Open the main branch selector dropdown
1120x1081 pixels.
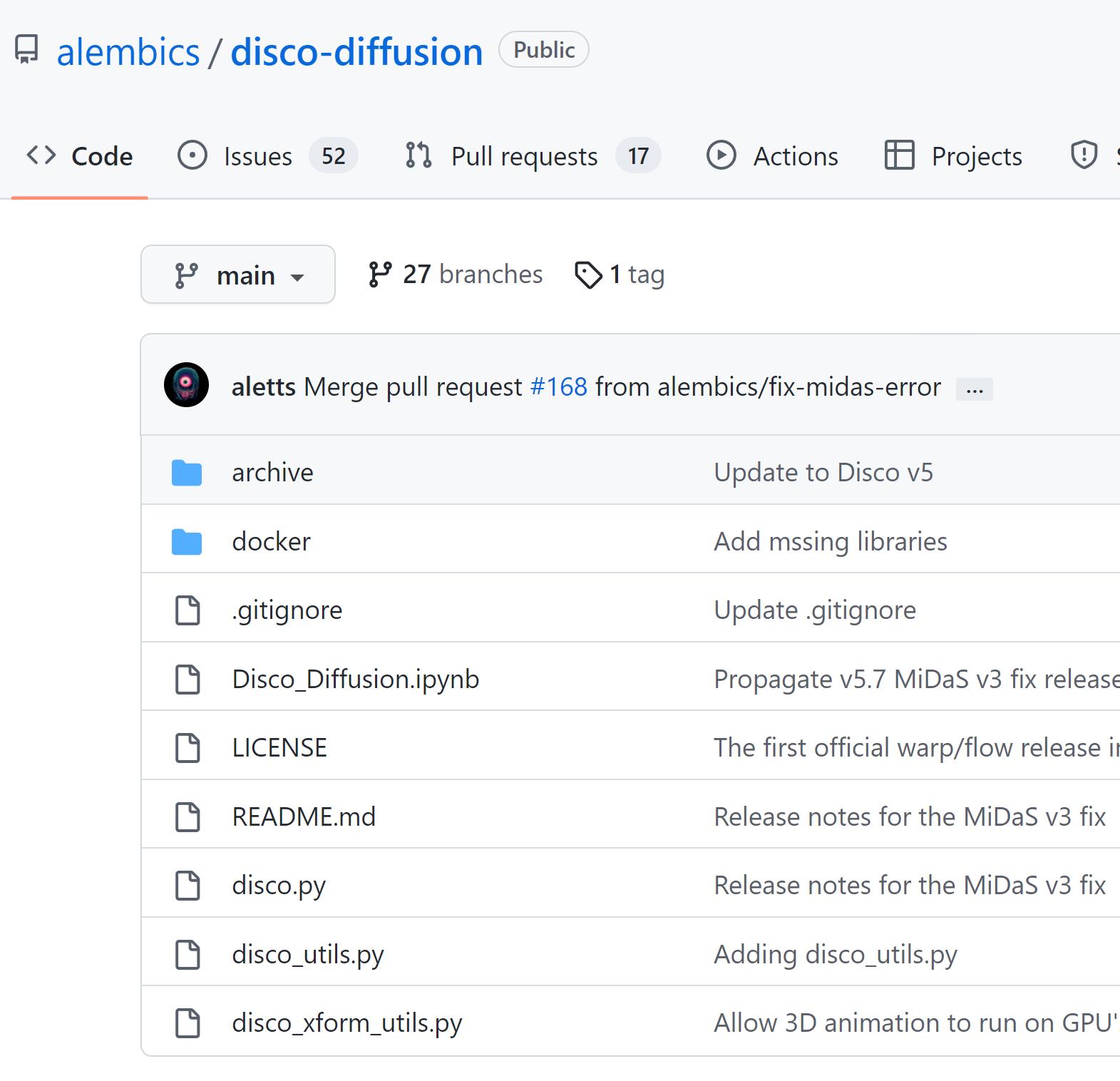point(238,275)
